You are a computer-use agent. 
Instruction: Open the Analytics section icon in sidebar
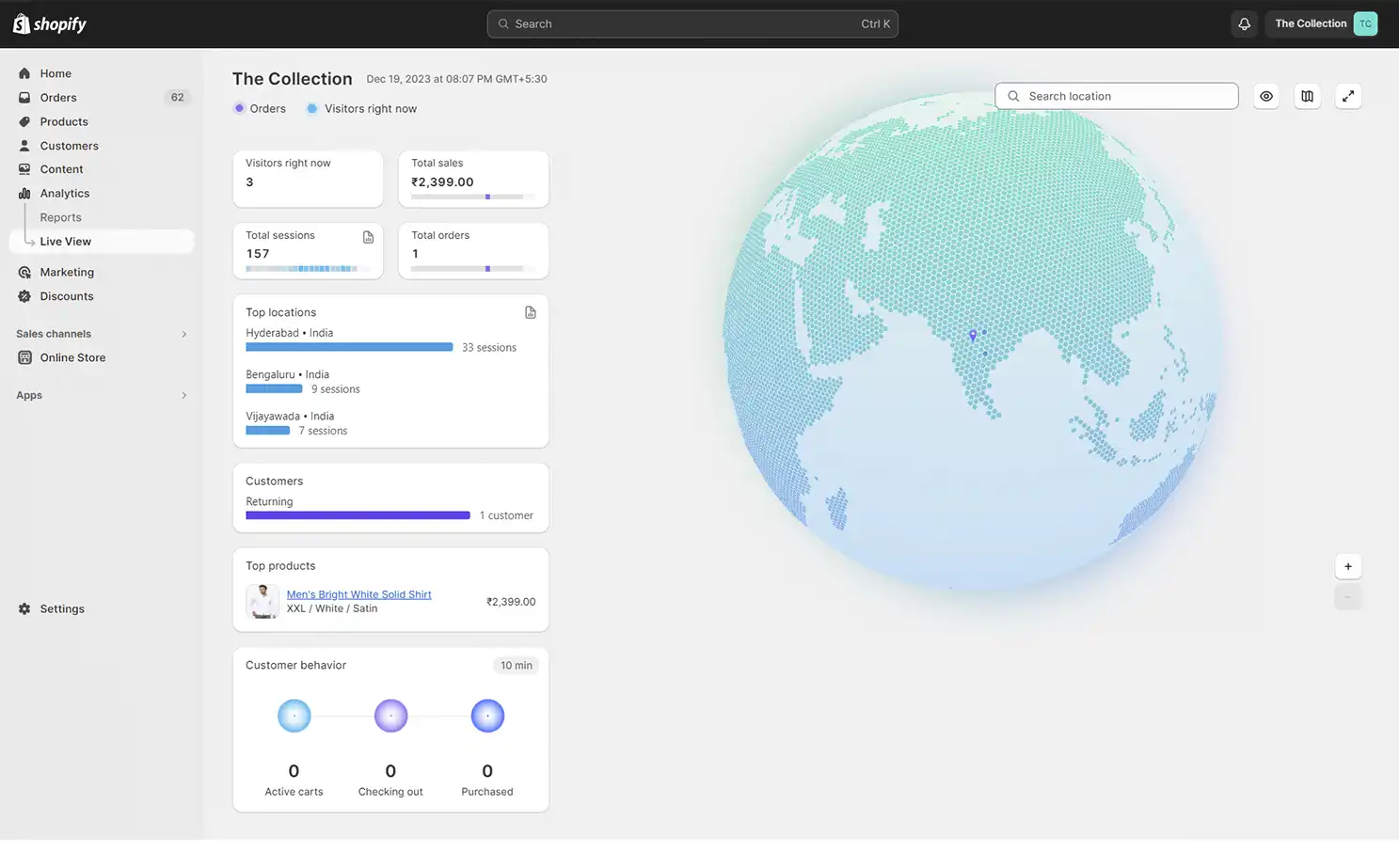tap(24, 193)
